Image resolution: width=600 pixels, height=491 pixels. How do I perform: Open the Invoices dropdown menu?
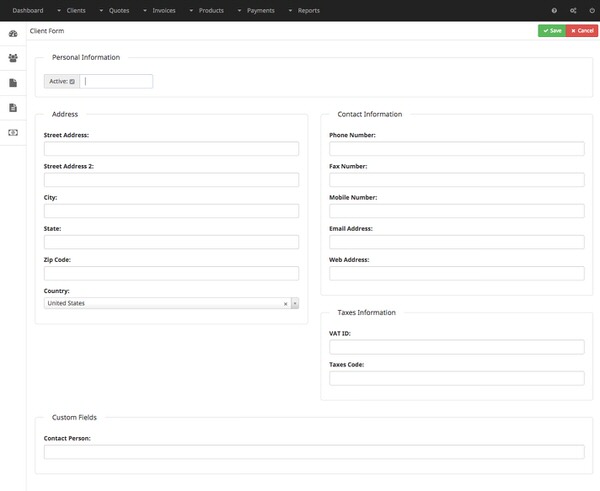(x=159, y=11)
